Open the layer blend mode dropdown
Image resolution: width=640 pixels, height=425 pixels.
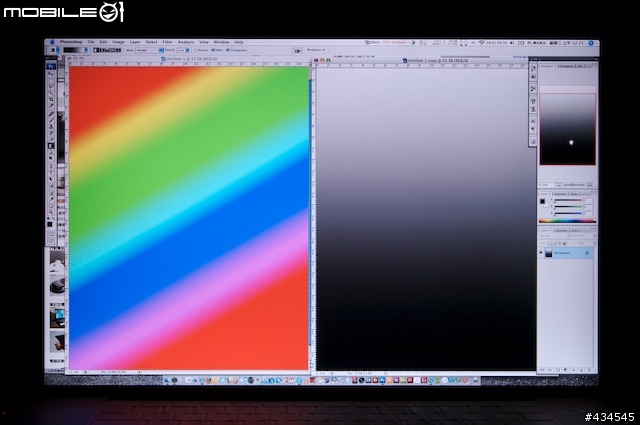pyautogui.click(x=555, y=236)
